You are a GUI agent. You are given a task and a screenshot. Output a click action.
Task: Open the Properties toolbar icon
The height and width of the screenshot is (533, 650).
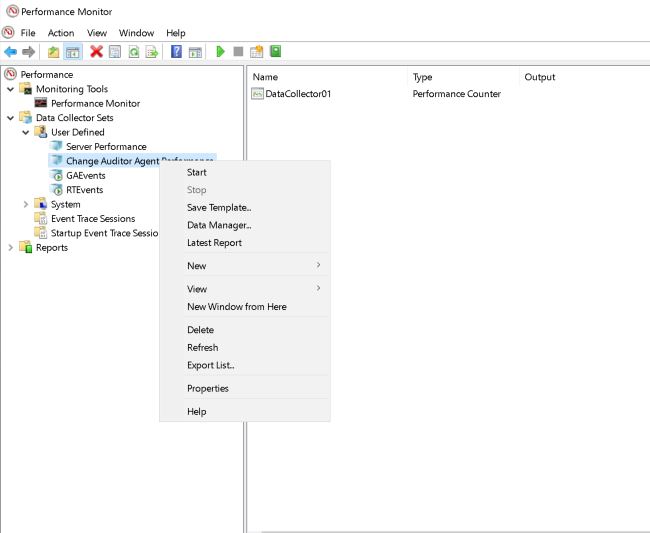115,52
